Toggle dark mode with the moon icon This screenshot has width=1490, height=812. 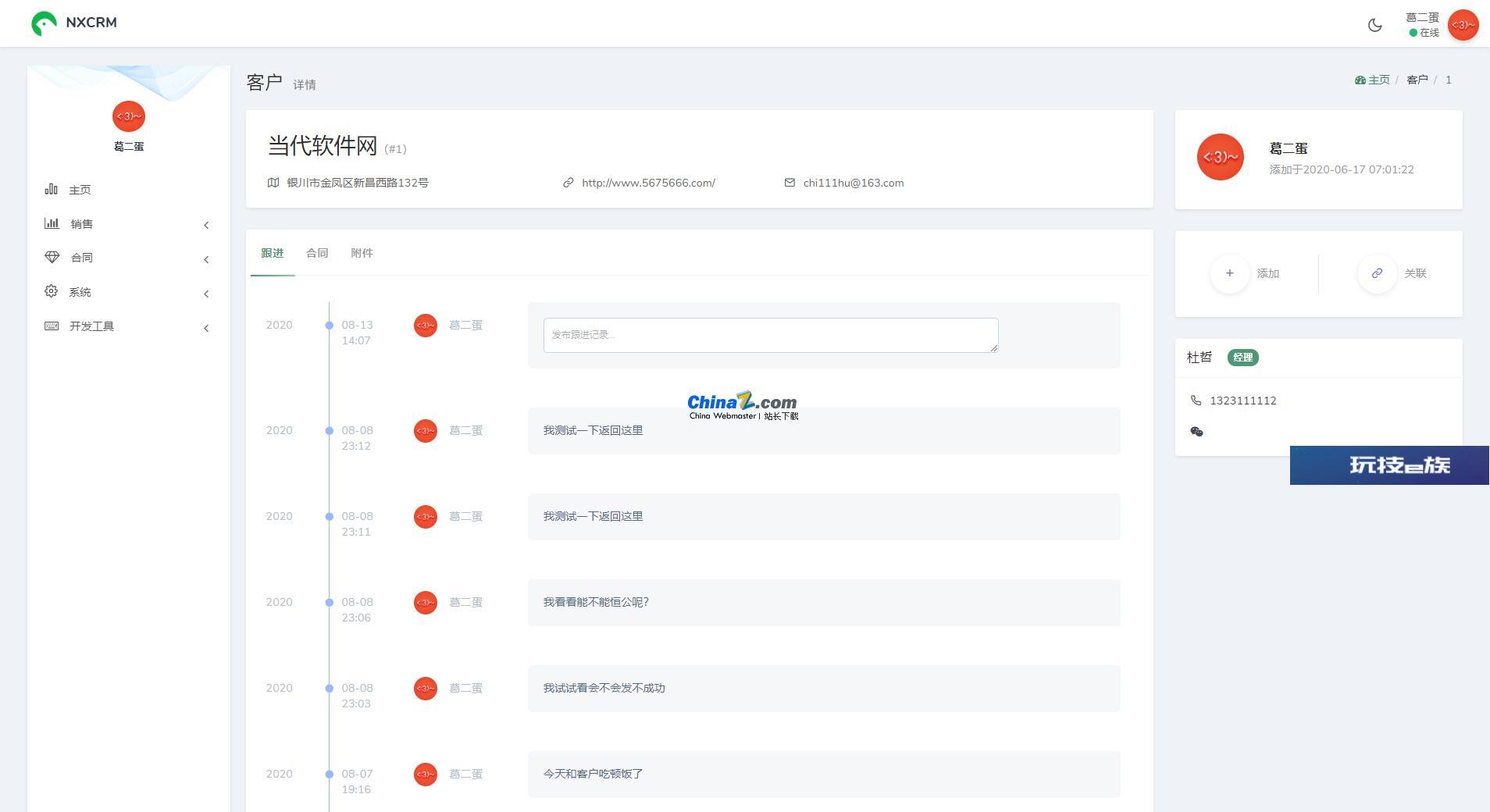point(1374,25)
